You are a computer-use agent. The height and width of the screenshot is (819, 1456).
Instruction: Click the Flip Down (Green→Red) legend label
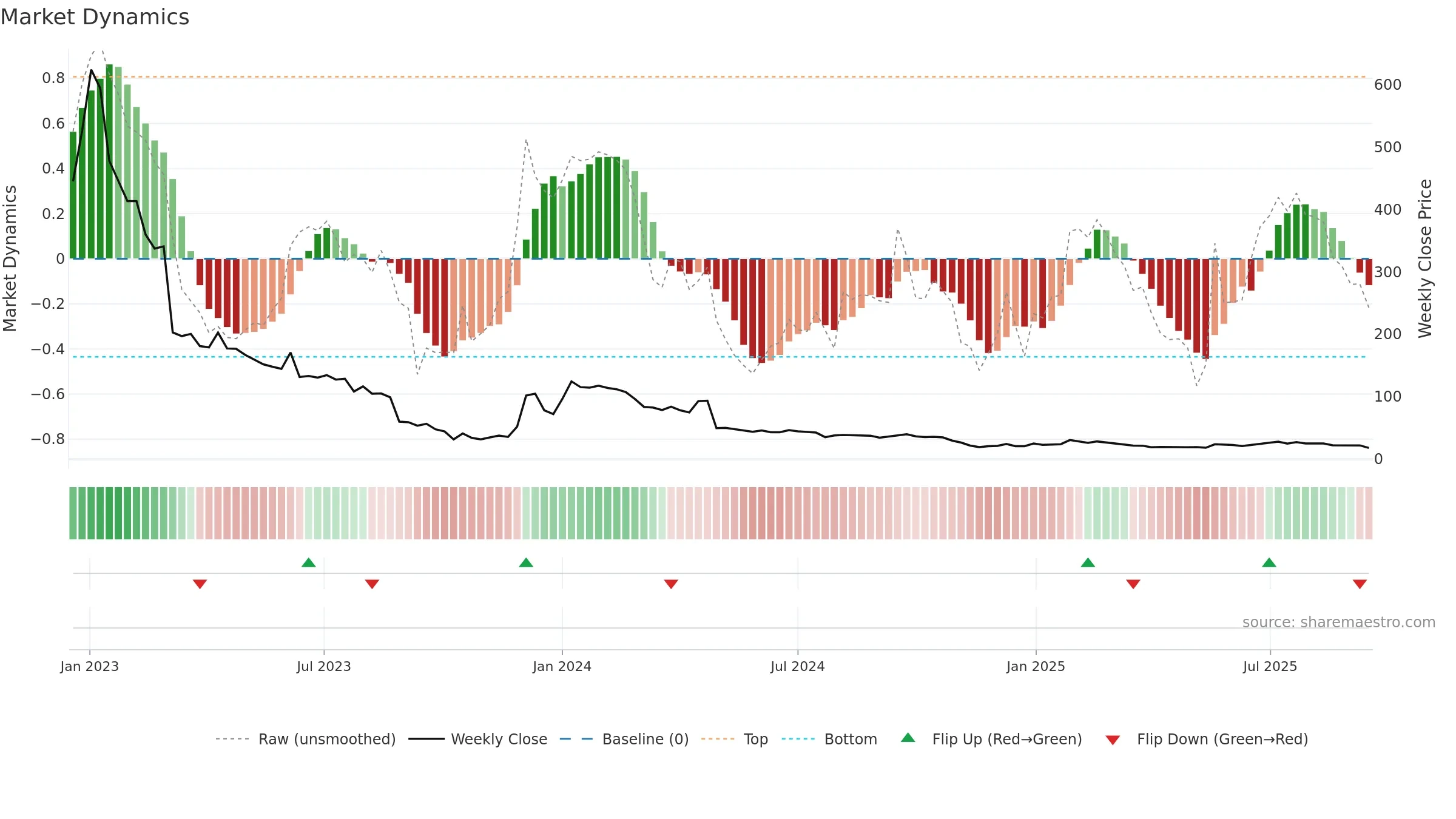[1222, 739]
